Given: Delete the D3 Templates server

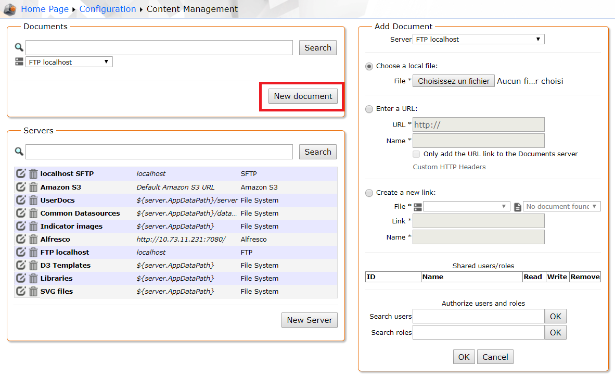Looking at the screenshot, I should pyautogui.click(x=33, y=265).
